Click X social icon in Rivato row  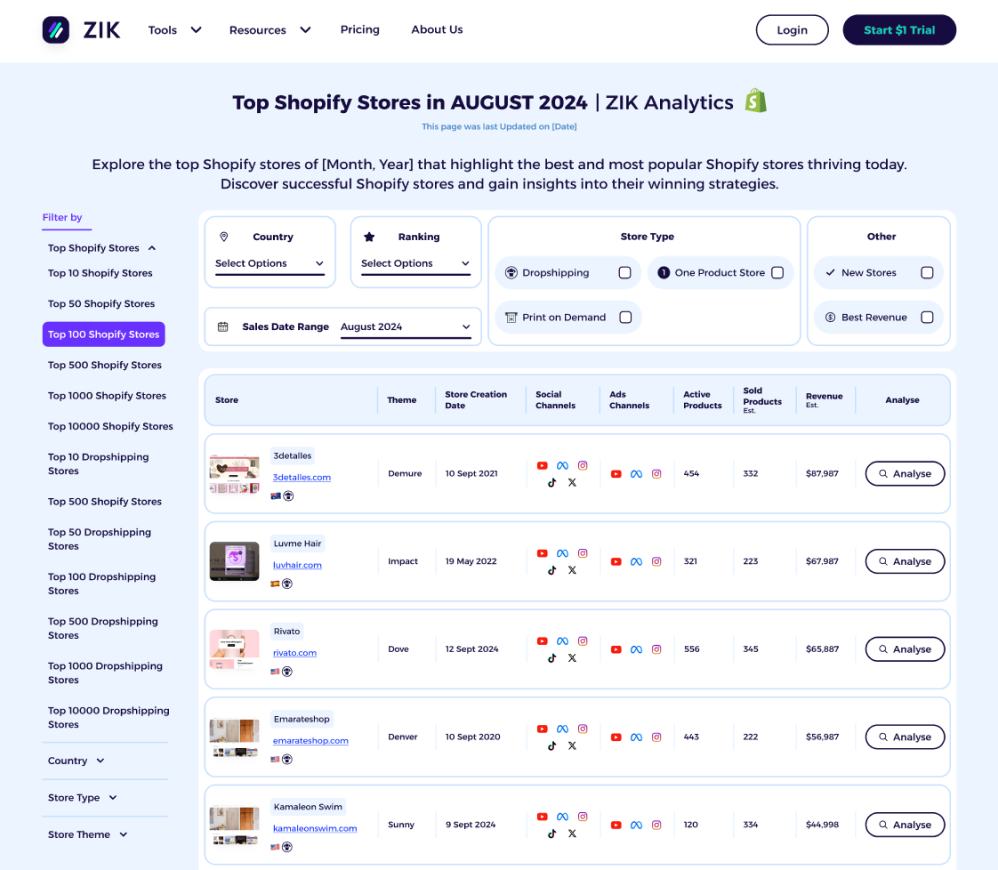pos(572,658)
